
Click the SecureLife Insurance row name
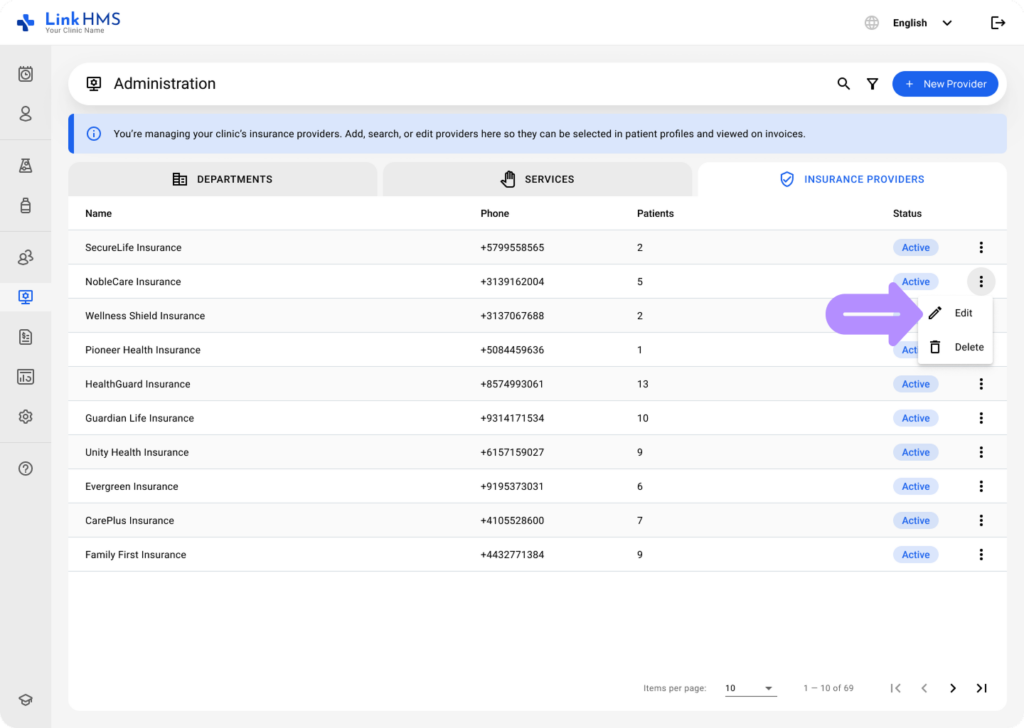(x=133, y=247)
